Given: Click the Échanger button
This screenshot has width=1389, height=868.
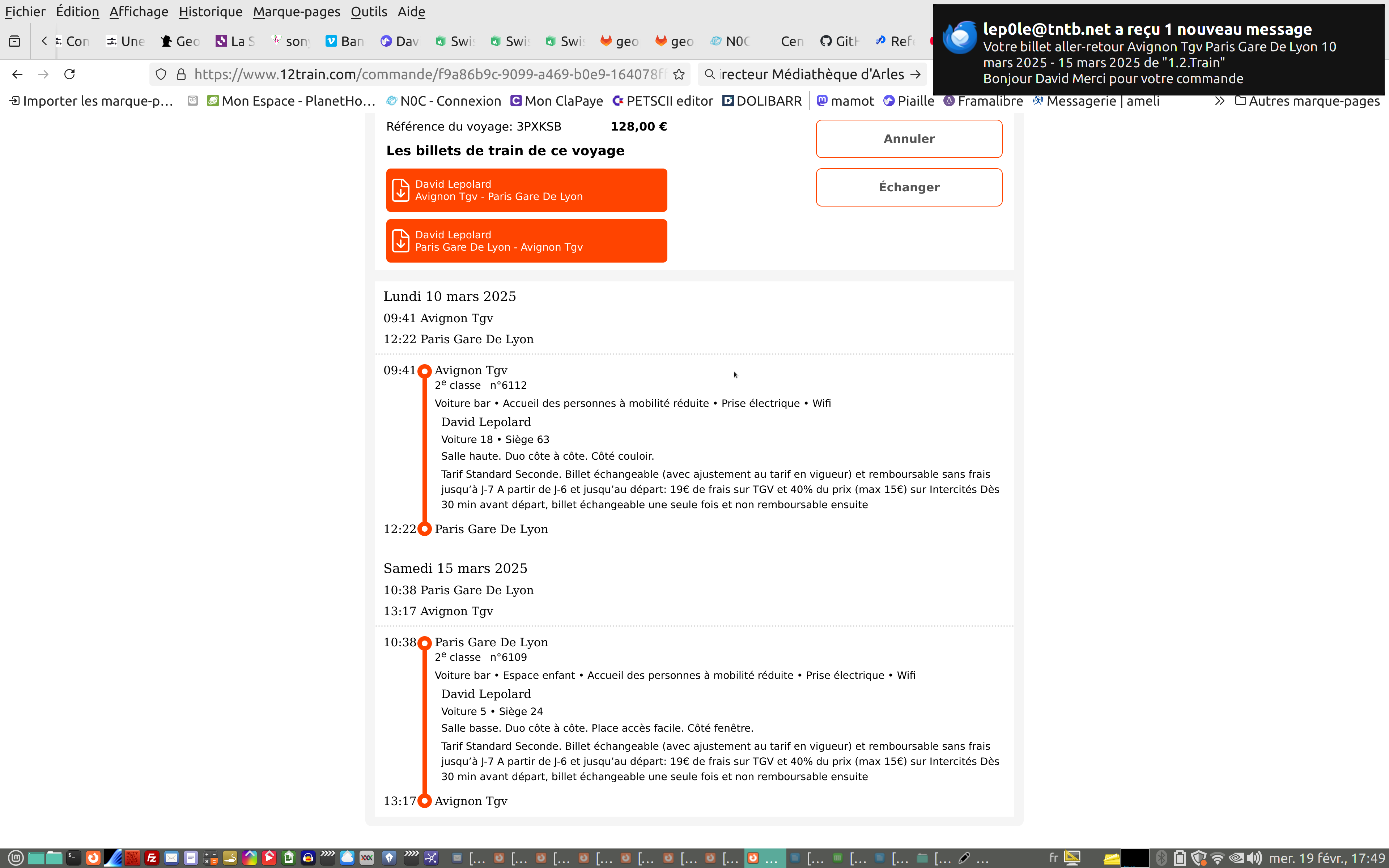Looking at the screenshot, I should (909, 187).
